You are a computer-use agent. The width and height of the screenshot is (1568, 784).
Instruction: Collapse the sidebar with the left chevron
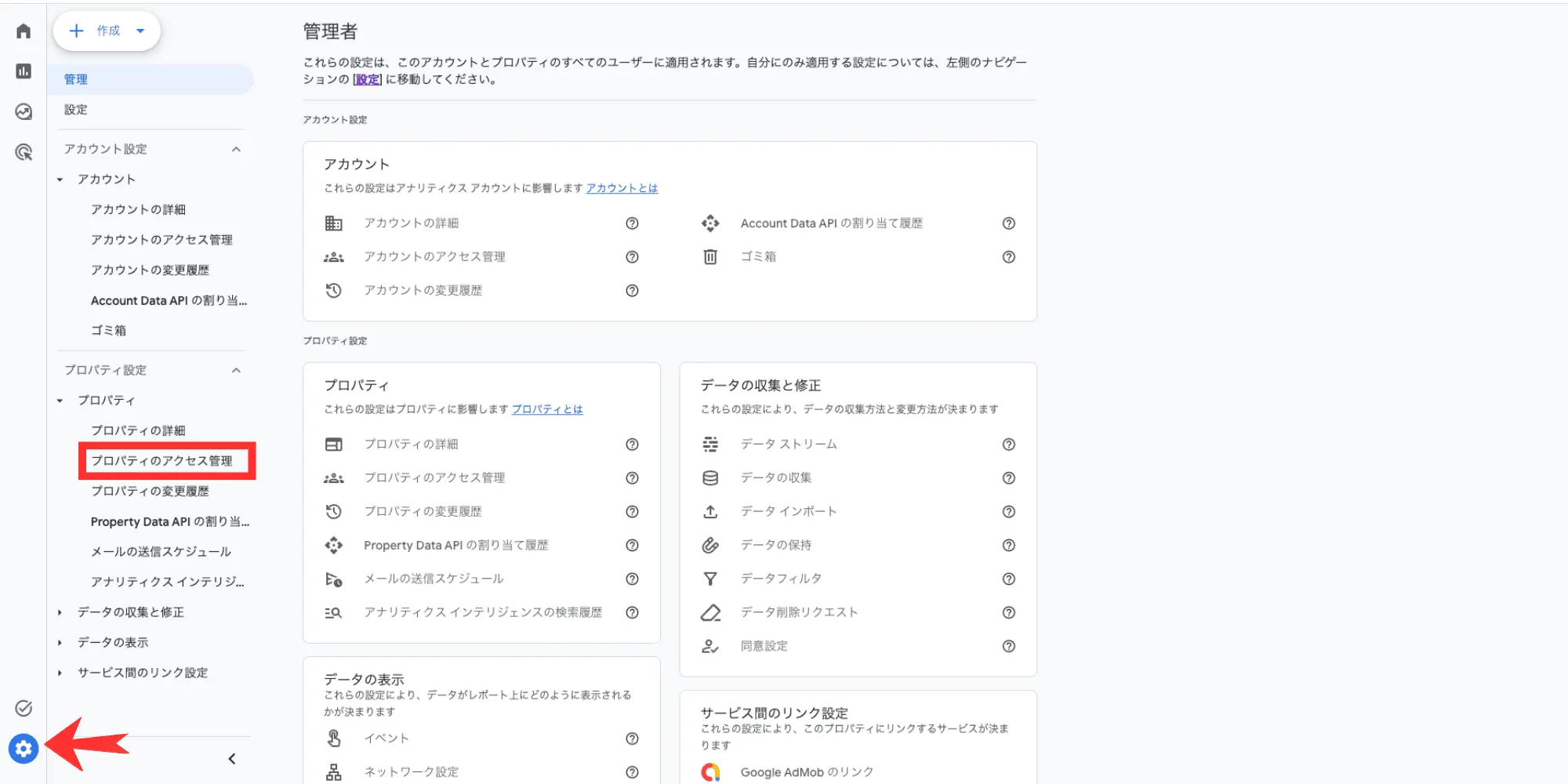231,759
